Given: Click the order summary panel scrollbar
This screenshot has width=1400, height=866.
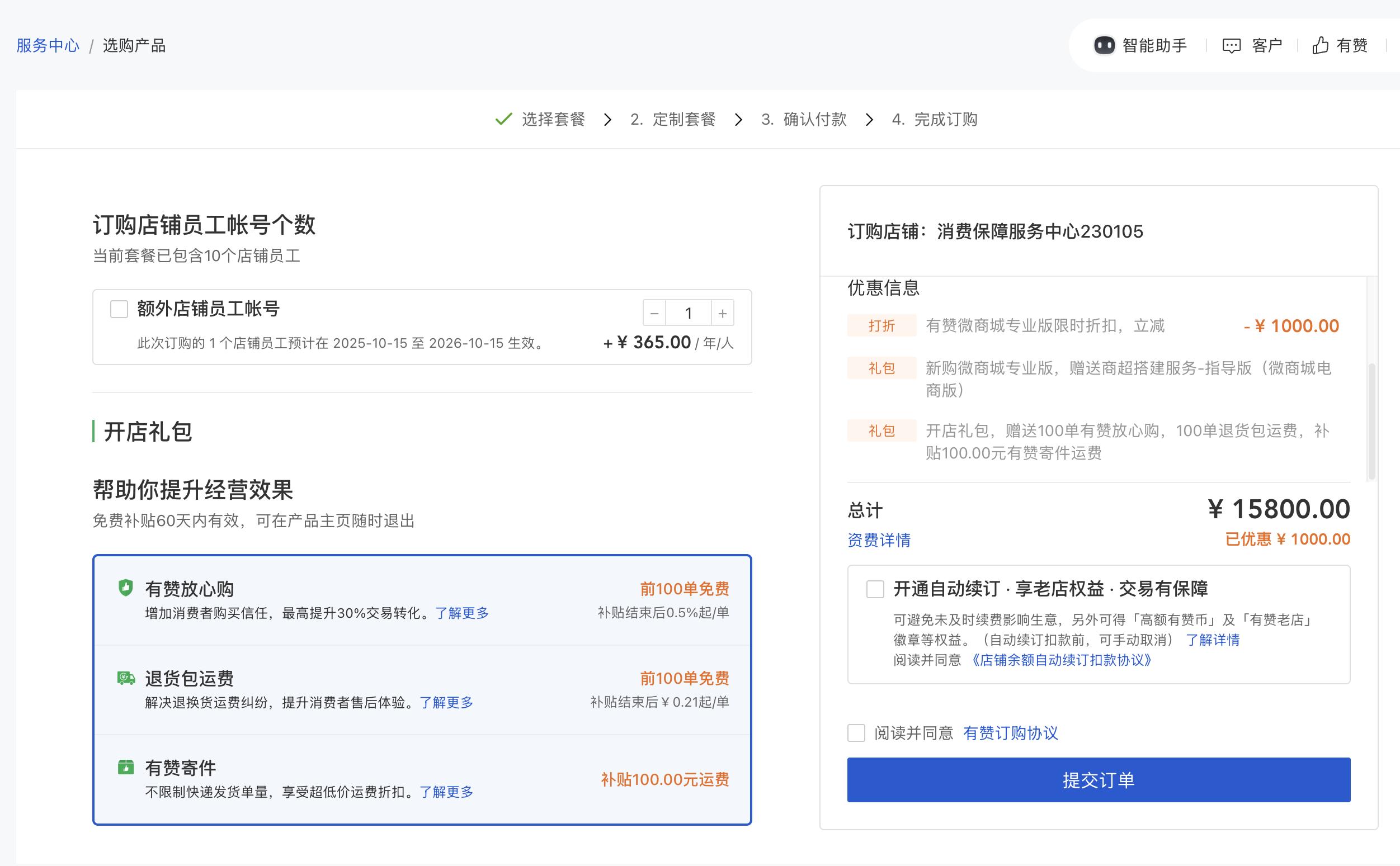Looking at the screenshot, I should [1371, 421].
